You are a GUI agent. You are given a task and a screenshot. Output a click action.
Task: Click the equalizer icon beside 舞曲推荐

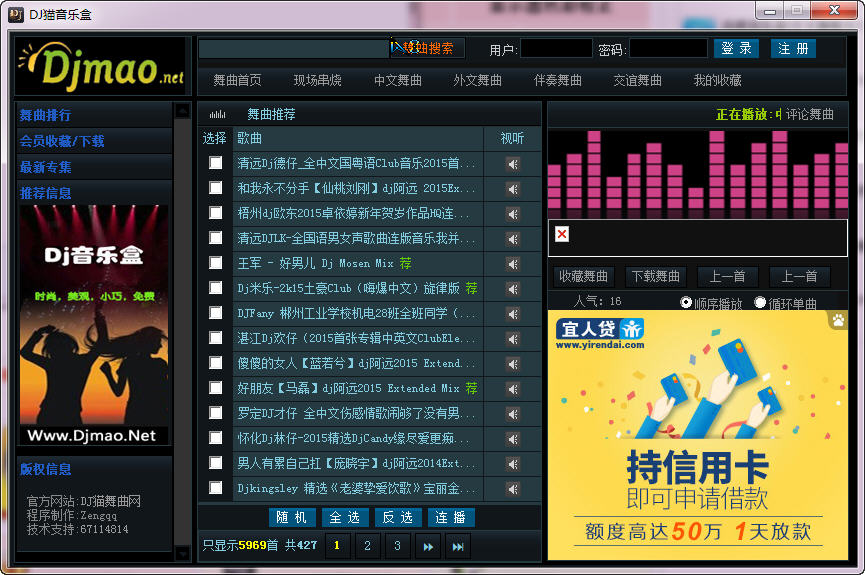pos(217,115)
